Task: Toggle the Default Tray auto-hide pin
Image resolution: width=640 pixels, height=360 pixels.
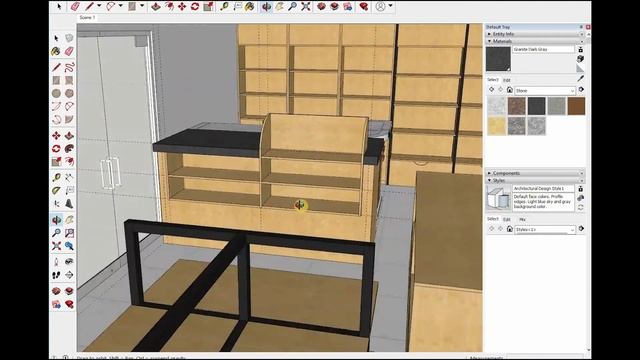Action: [581, 27]
